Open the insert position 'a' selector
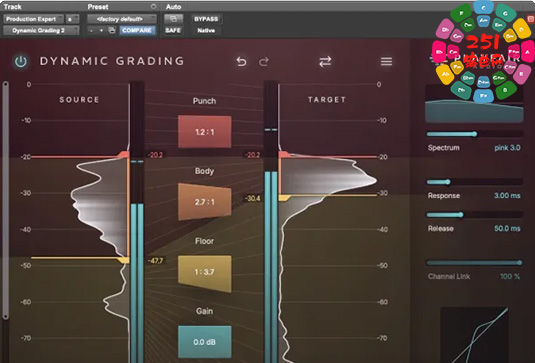This screenshot has height=363, width=535. click(72, 19)
